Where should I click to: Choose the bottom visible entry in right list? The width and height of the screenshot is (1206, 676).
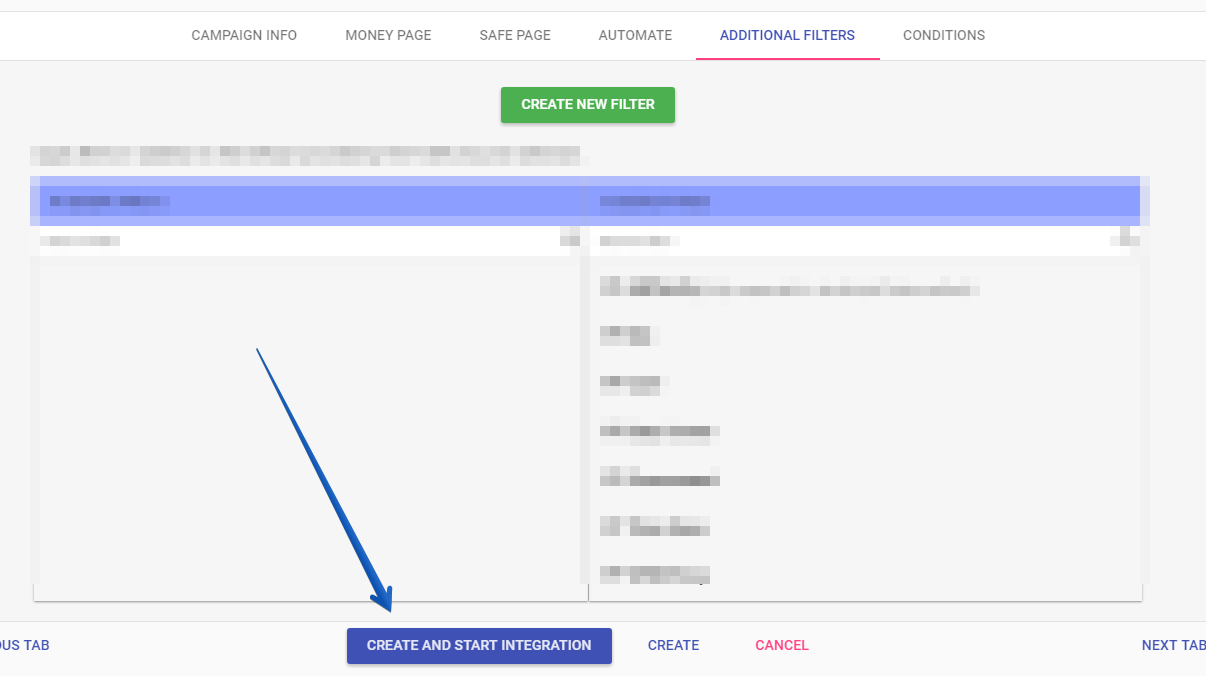[654, 573]
